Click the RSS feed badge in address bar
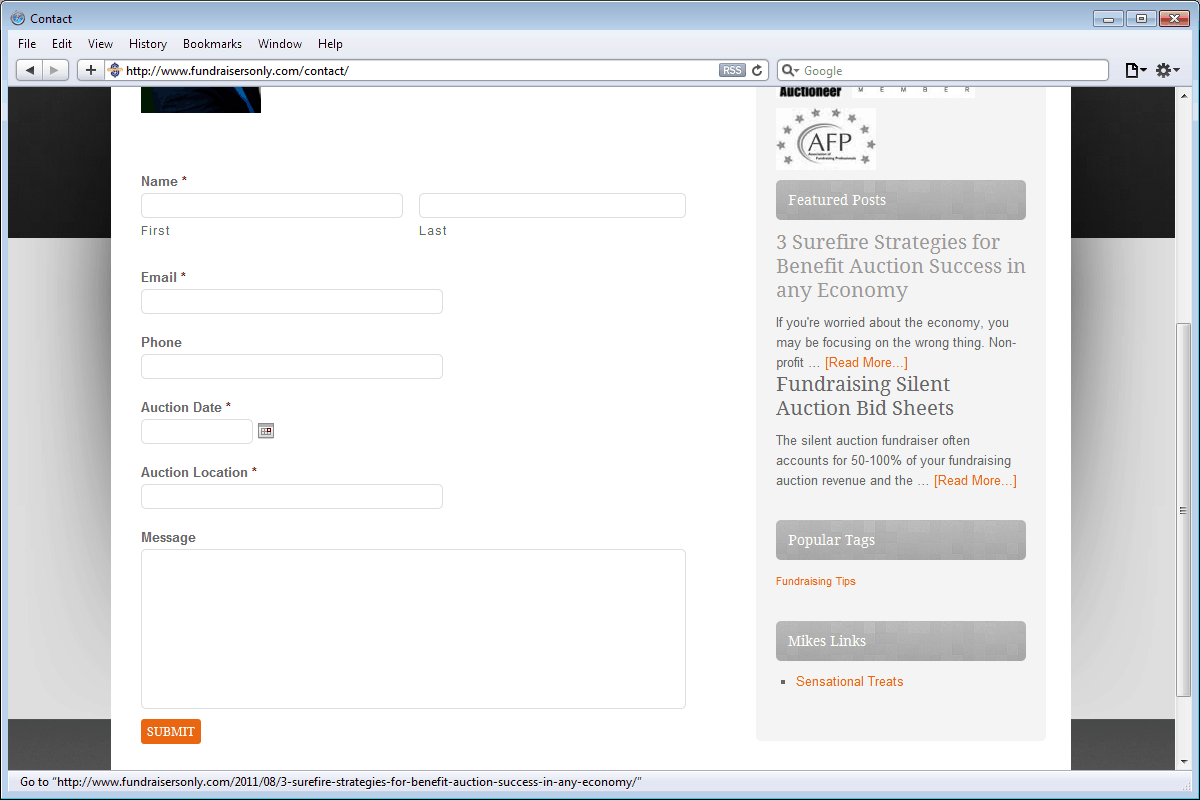This screenshot has width=1200, height=800. 732,70
